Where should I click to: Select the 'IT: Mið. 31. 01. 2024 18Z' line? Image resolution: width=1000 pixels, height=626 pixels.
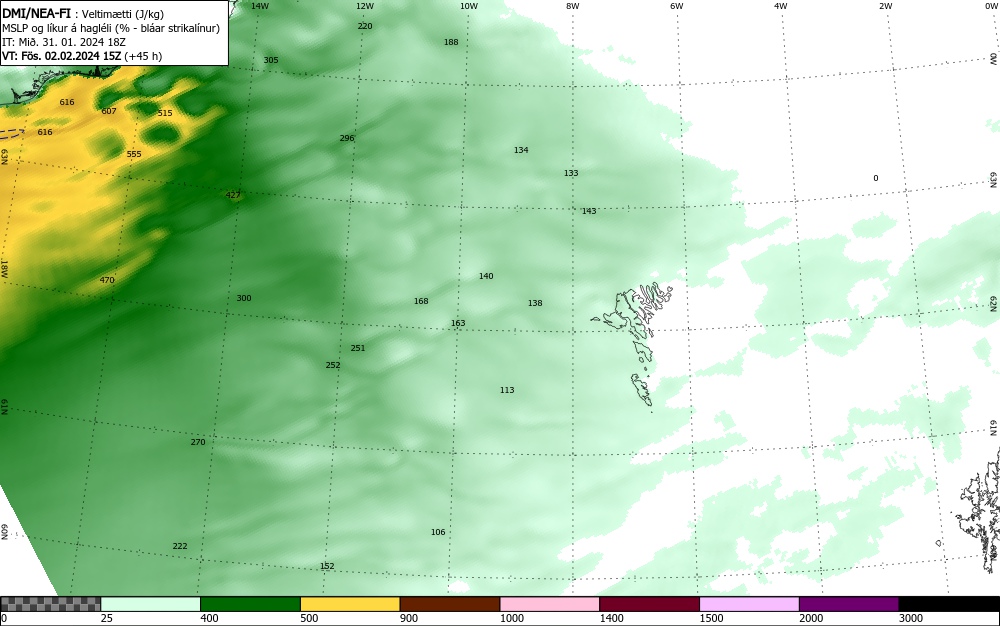click(x=63, y=42)
